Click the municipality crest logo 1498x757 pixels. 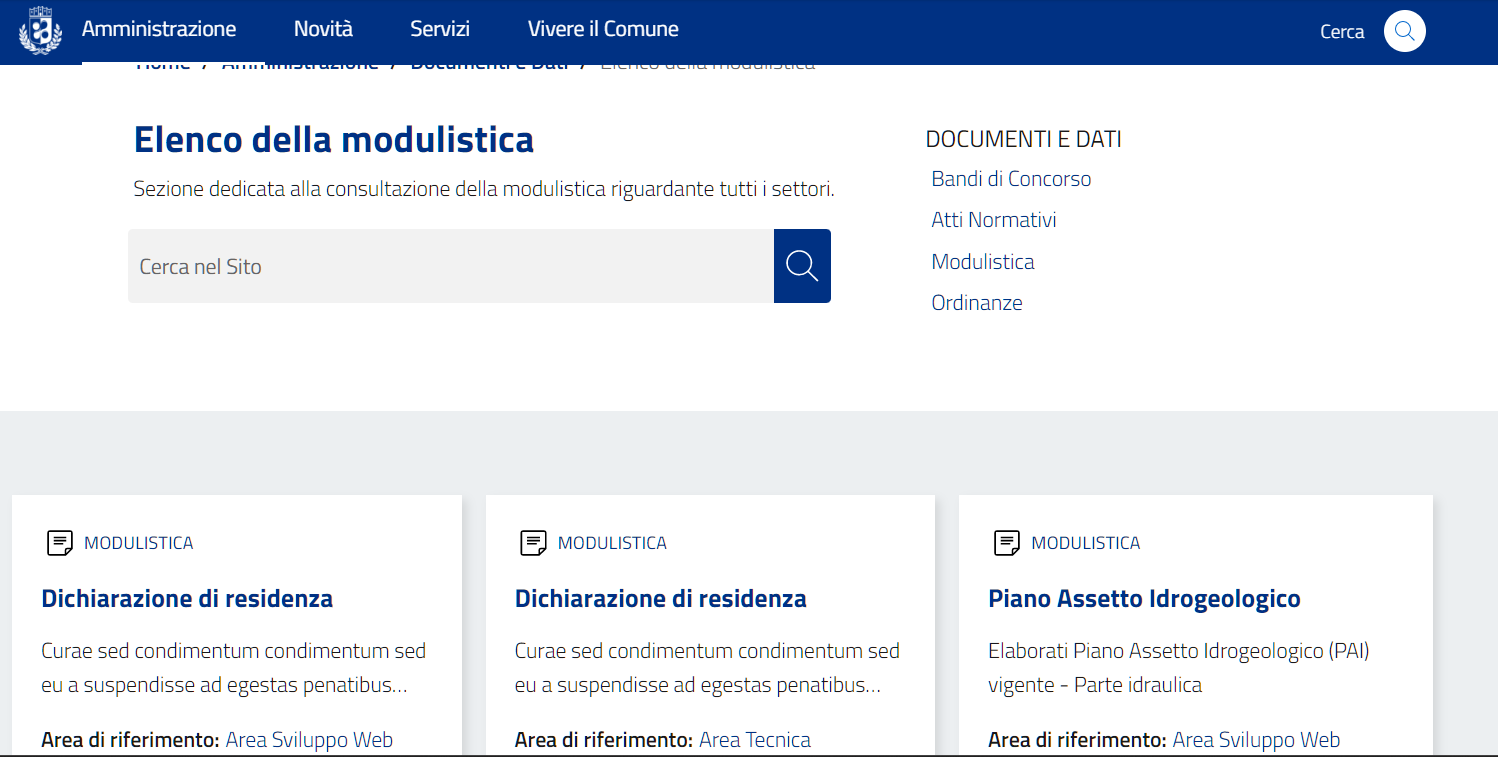click(x=41, y=31)
